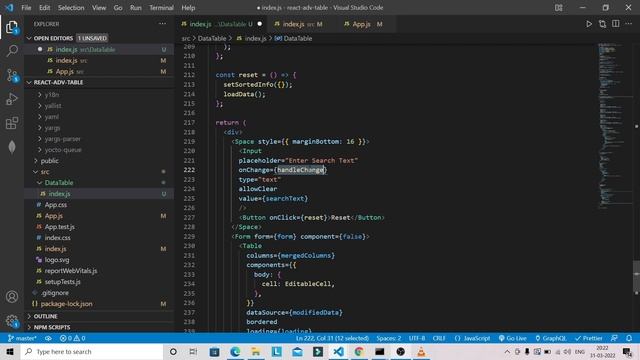Image resolution: width=640 pixels, height=360 pixels.
Task: Open Visual Studio Code in Windows taskbar
Action: click(x=338, y=351)
